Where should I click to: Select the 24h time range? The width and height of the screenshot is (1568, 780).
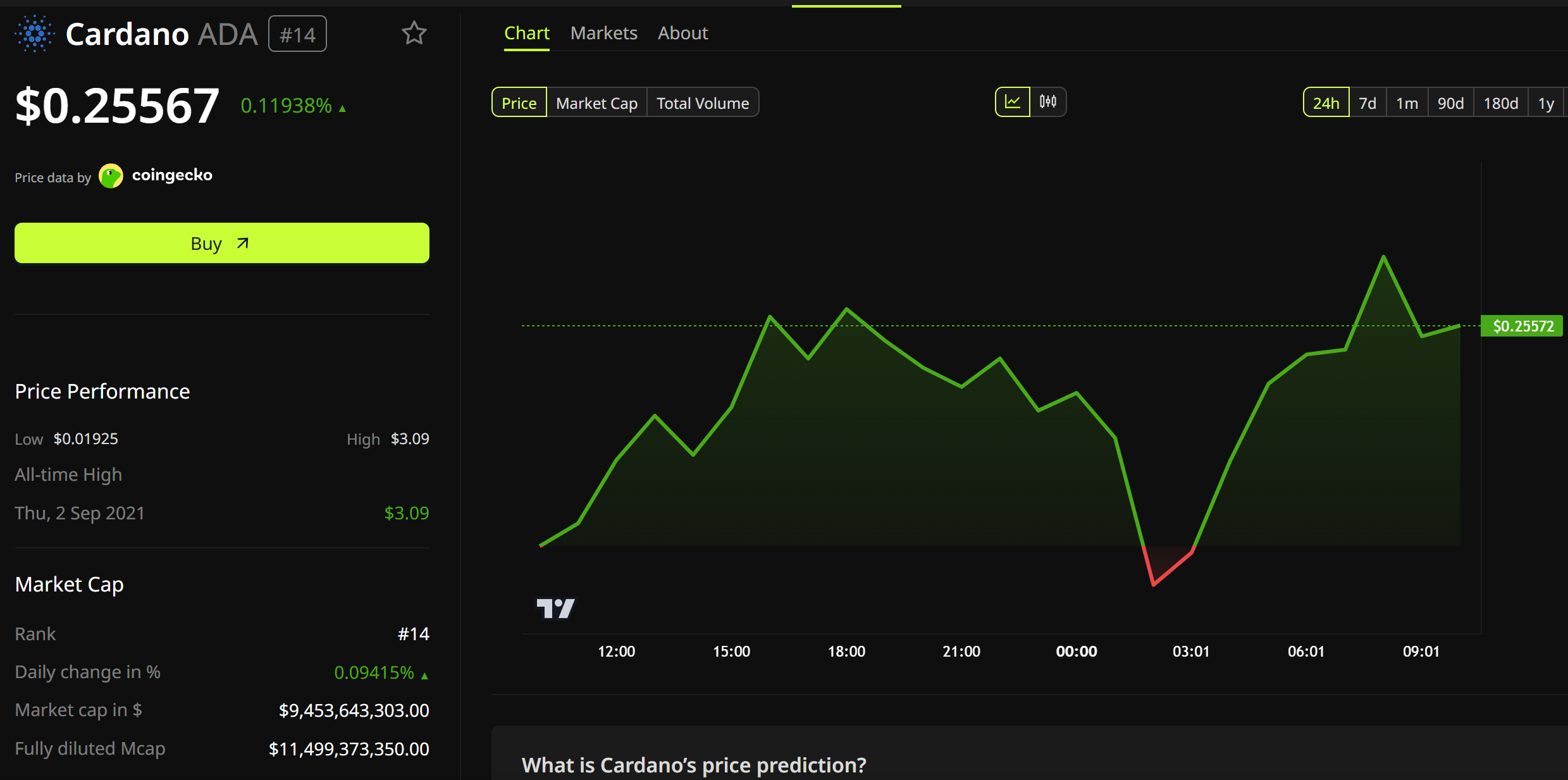(x=1326, y=102)
